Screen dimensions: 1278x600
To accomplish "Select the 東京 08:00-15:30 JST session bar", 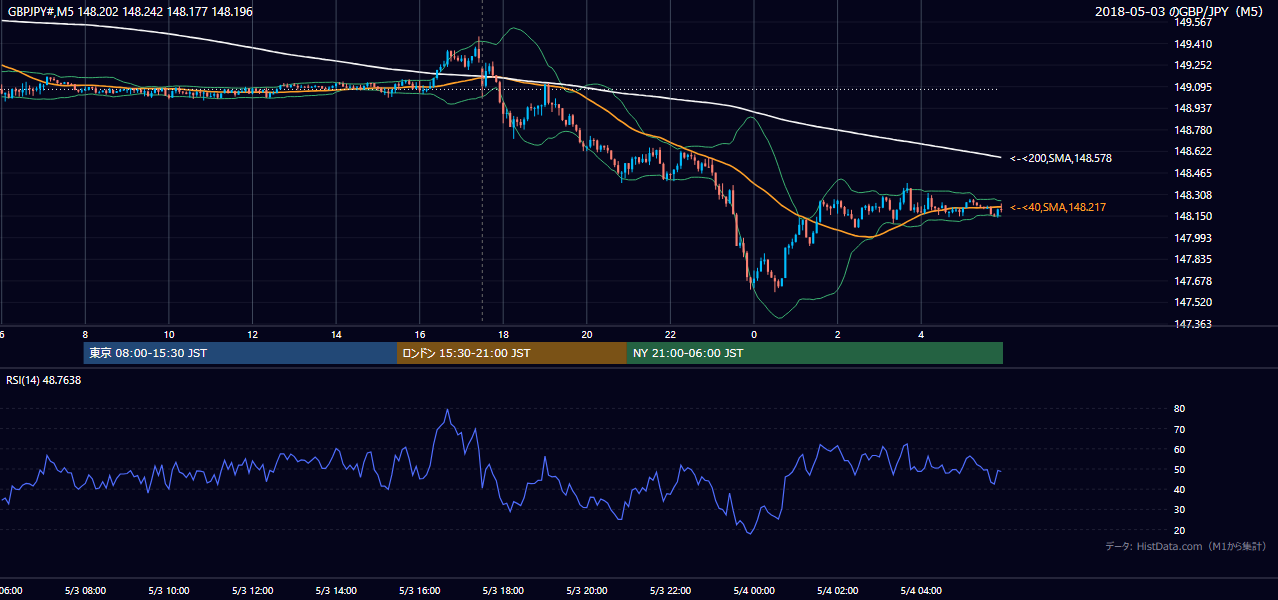I will click(x=240, y=353).
